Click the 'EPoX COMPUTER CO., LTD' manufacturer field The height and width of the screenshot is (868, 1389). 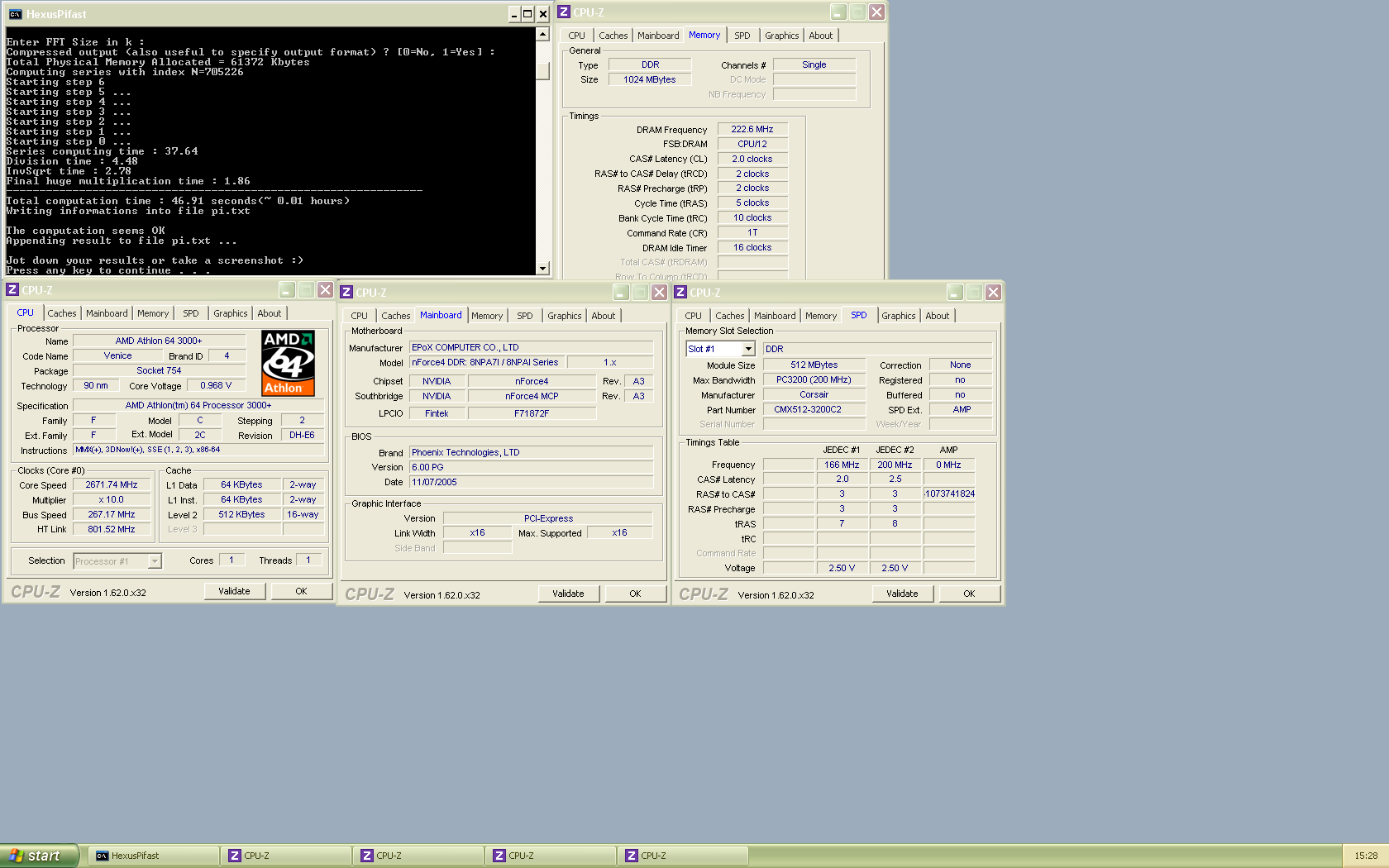532,348
